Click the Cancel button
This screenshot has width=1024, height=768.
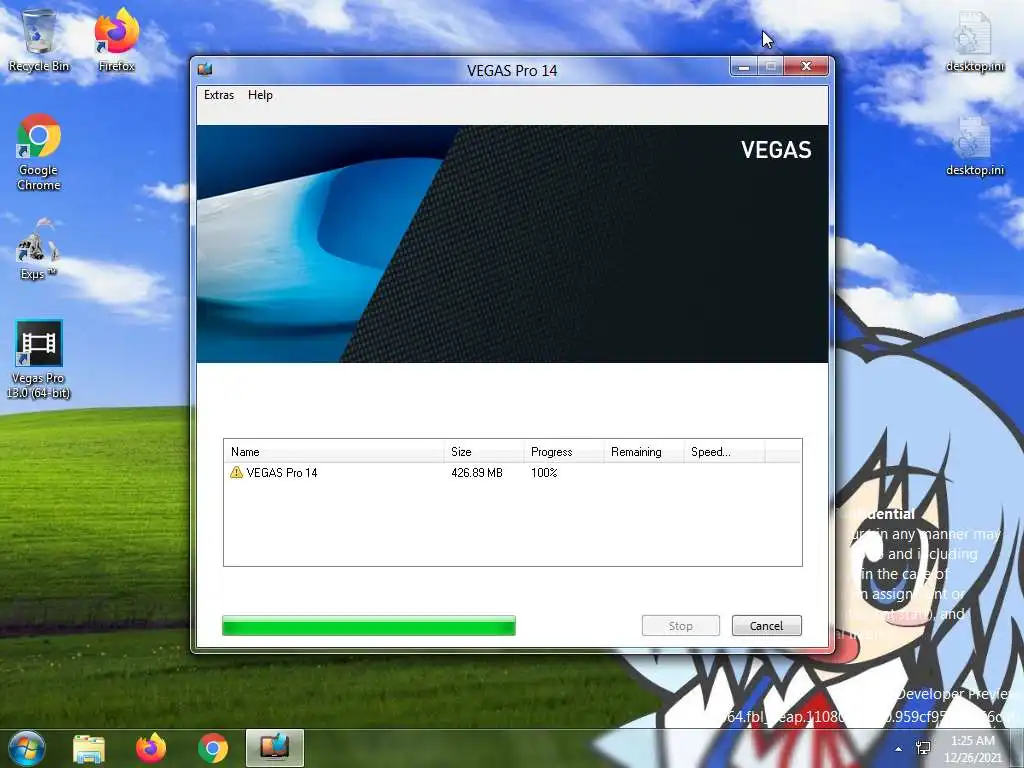(x=766, y=626)
